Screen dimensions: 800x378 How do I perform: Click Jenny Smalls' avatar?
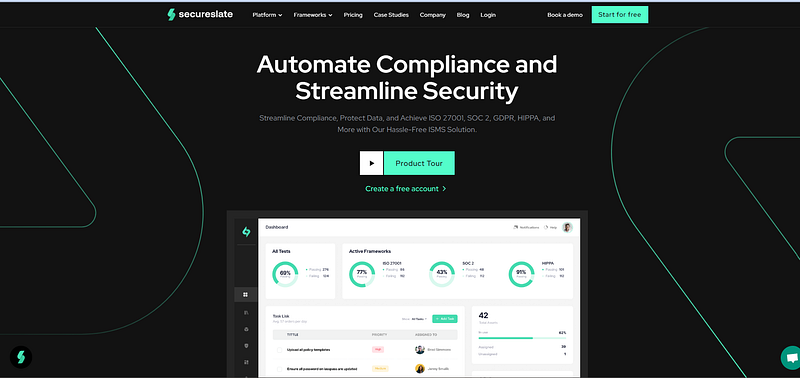click(x=420, y=368)
